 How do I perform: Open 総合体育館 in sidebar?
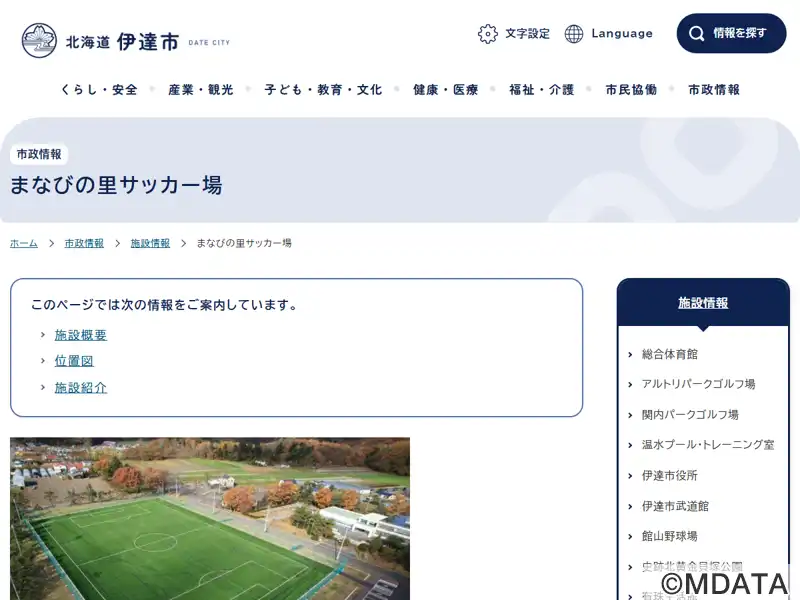tap(669, 354)
